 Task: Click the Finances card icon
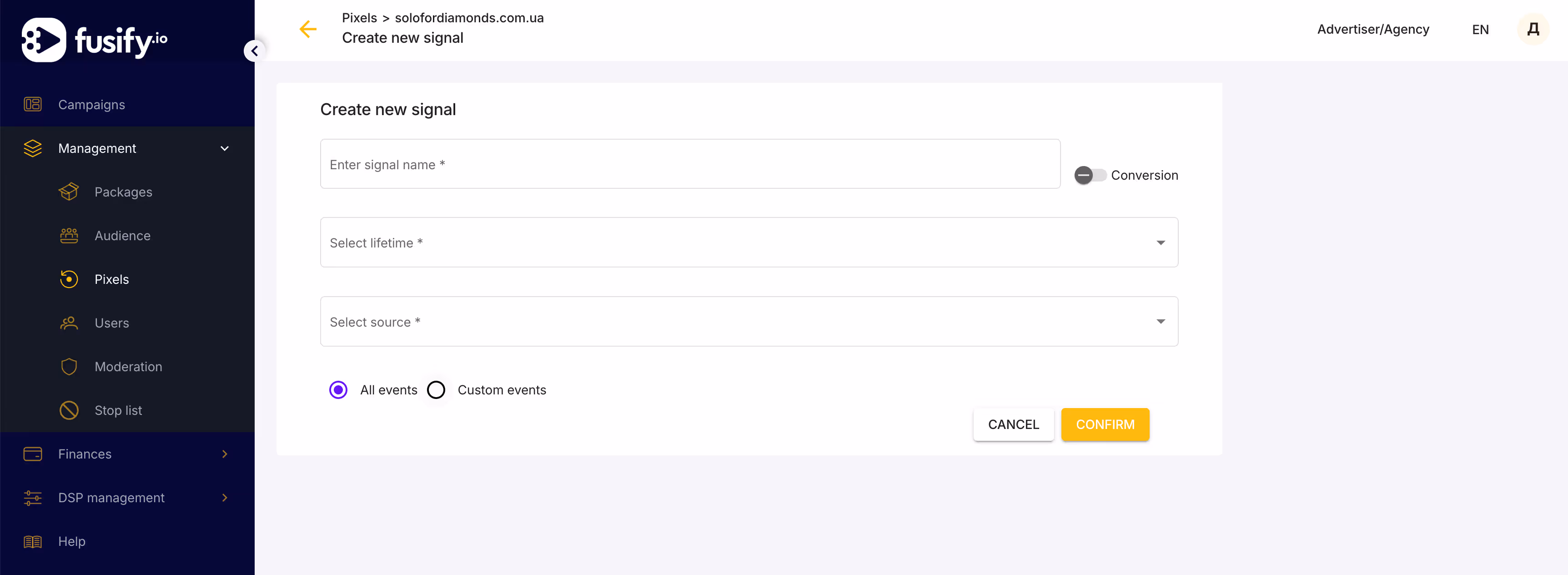pyautogui.click(x=32, y=454)
